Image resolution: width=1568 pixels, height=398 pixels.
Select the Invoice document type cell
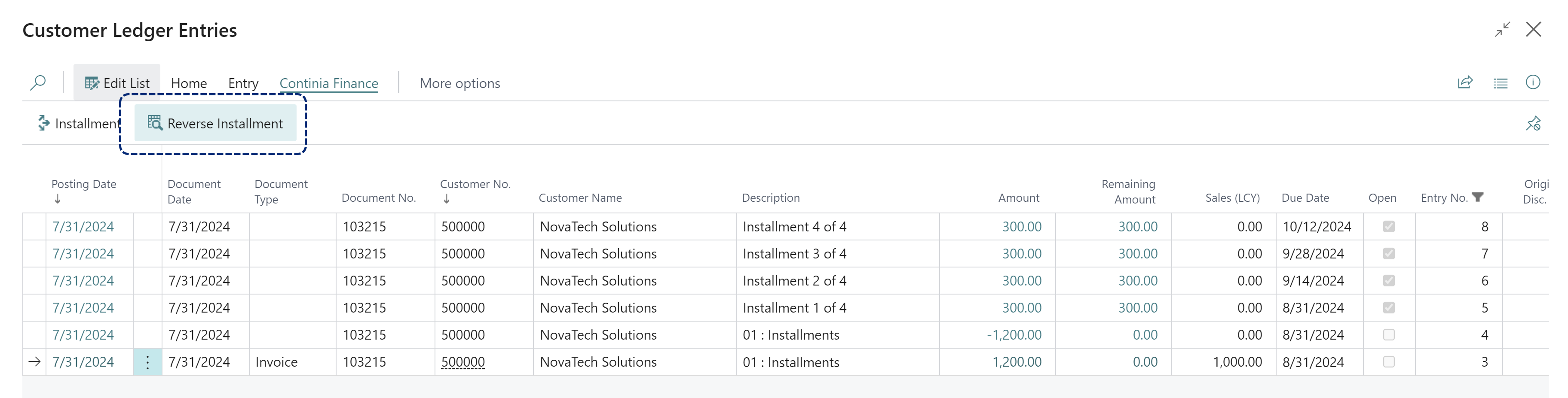tap(292, 362)
